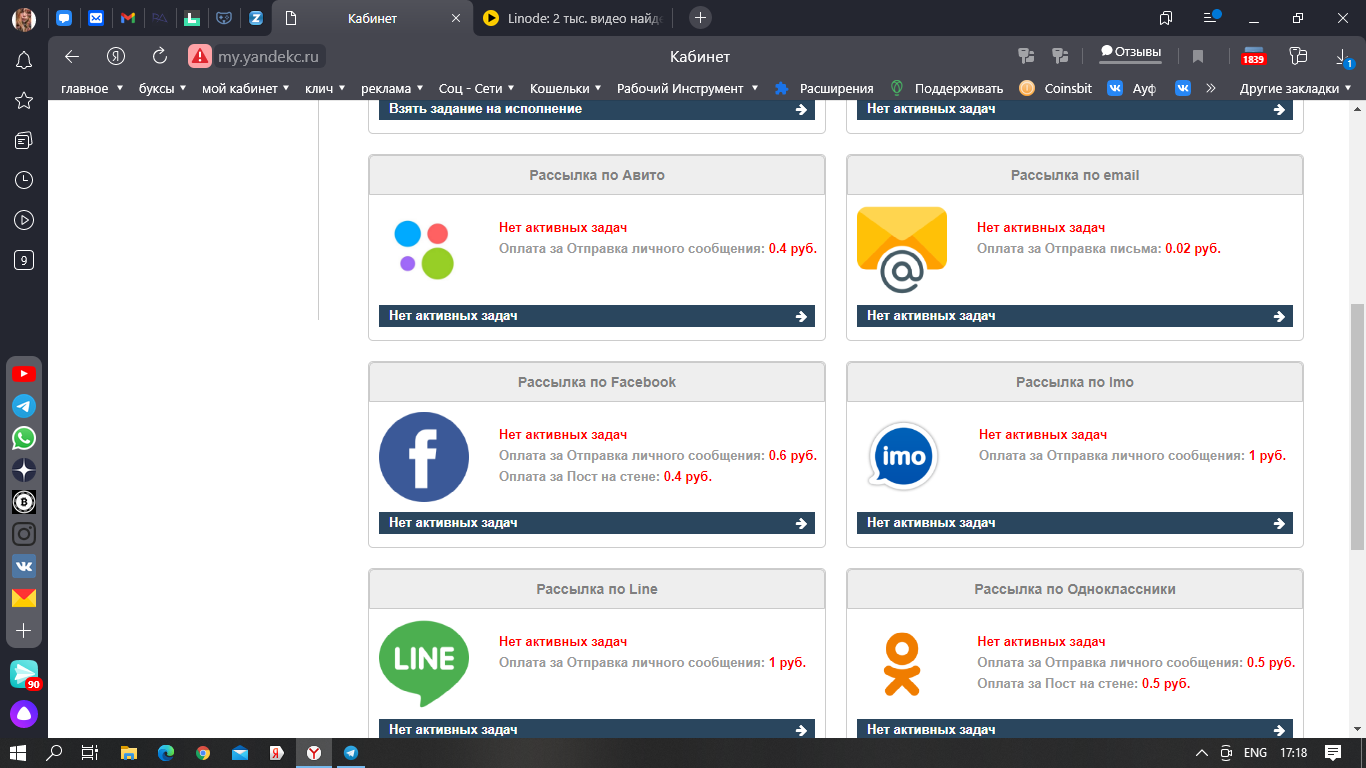Open the Coinsbit bookmark
This screenshot has height=768, width=1366.
point(1055,88)
